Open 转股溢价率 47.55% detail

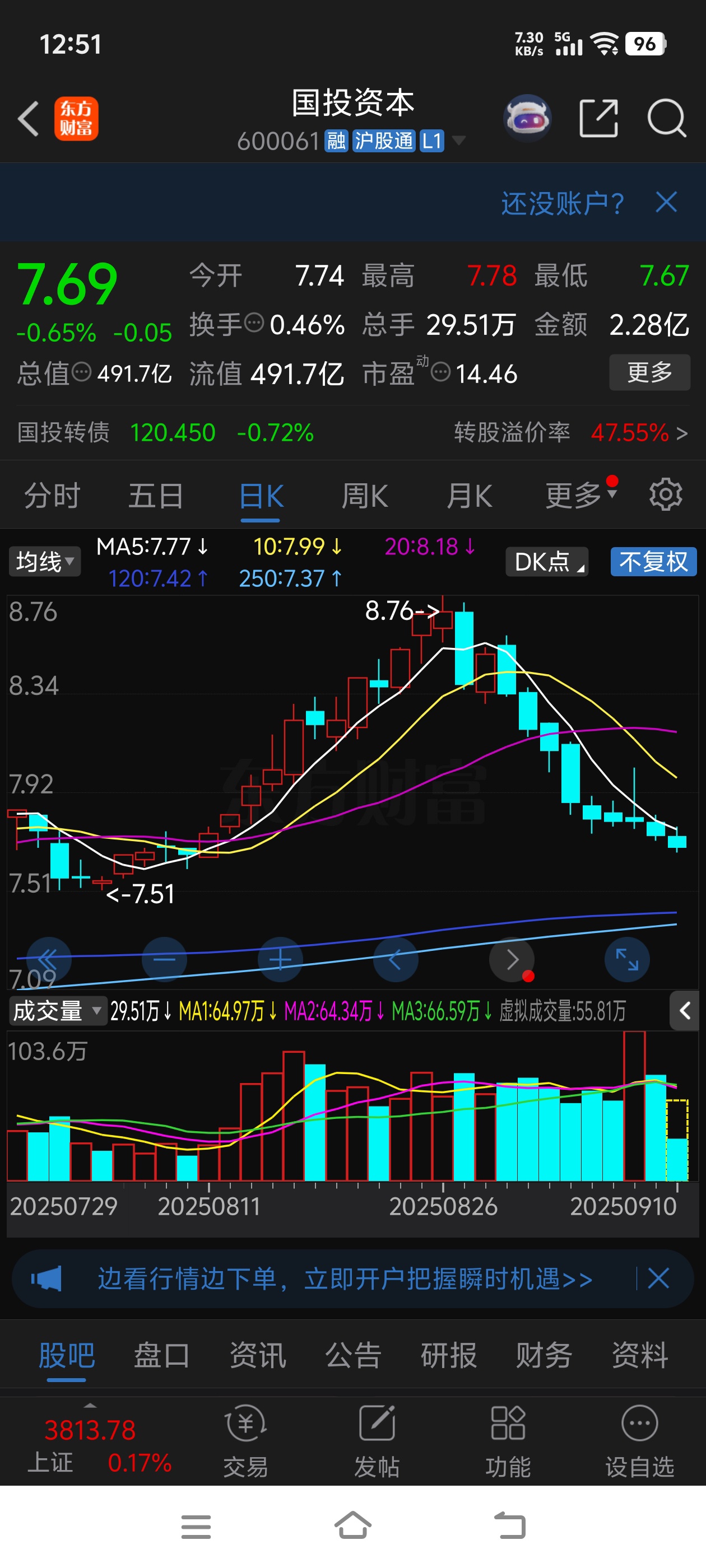572,433
